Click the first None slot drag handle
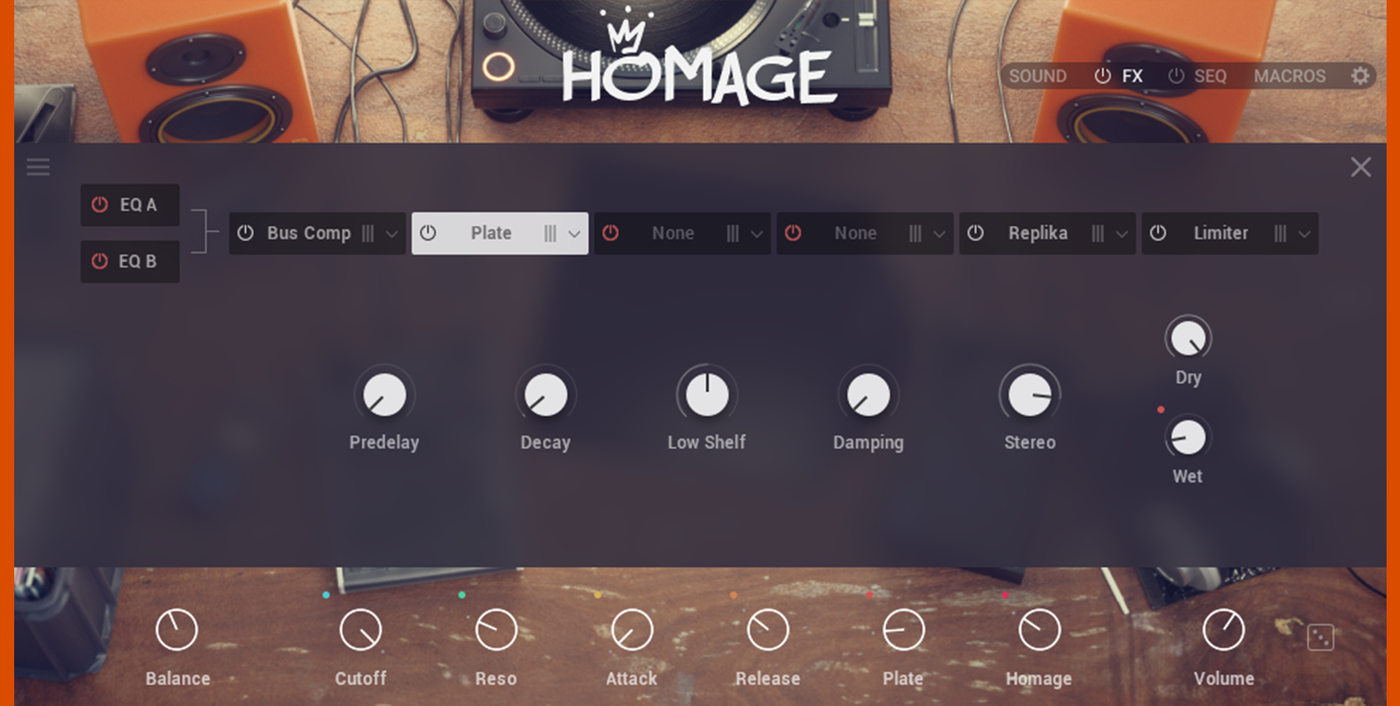The image size is (1400, 706). pos(733,233)
